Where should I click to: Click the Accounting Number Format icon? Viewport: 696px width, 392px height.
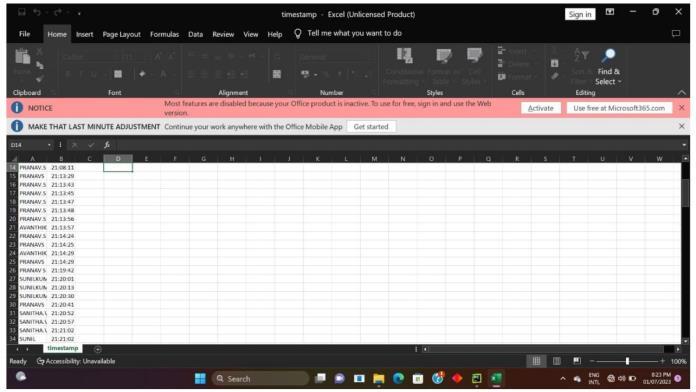click(x=305, y=74)
